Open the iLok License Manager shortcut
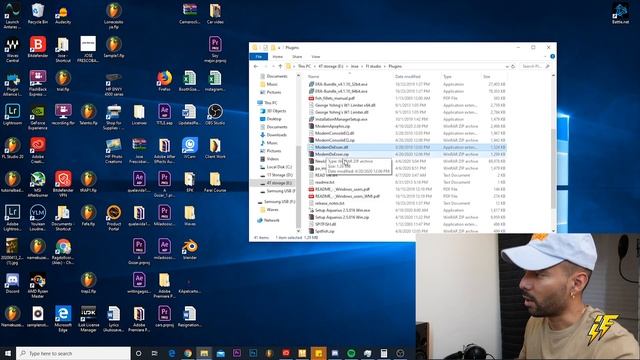The height and width of the screenshot is (360, 640). [x=88, y=318]
